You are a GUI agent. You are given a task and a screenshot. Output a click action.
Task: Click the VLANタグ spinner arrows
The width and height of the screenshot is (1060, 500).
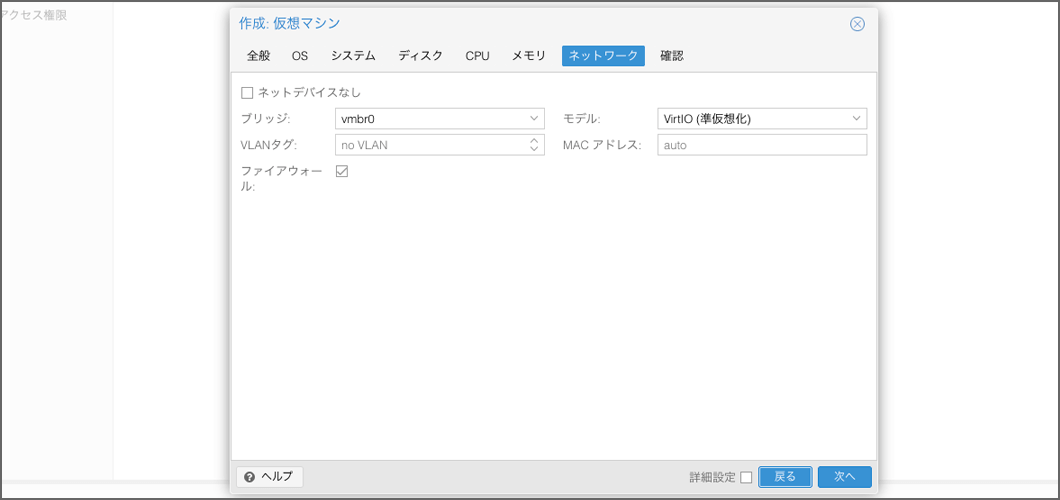click(534, 145)
